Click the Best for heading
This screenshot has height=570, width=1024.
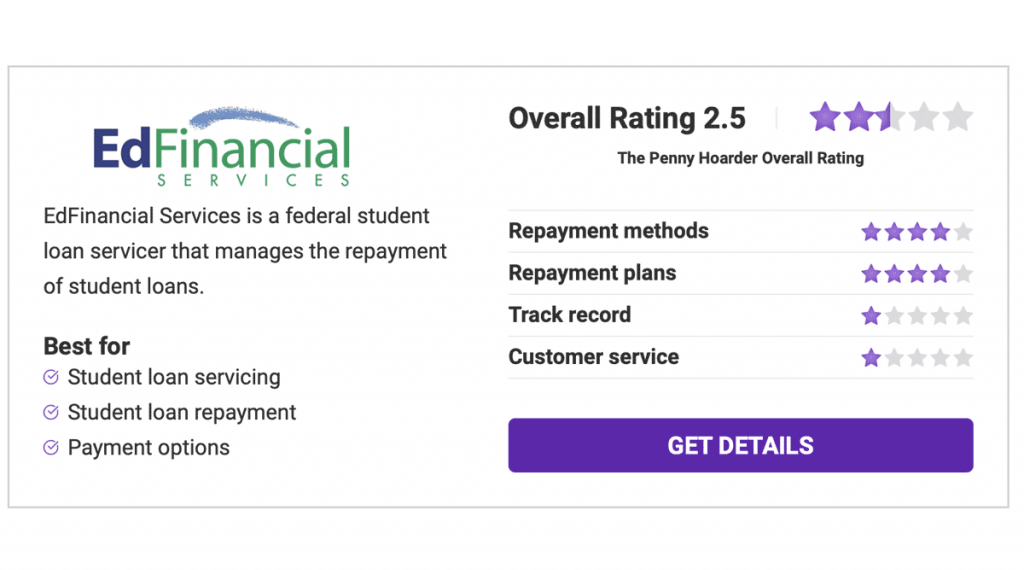click(87, 346)
